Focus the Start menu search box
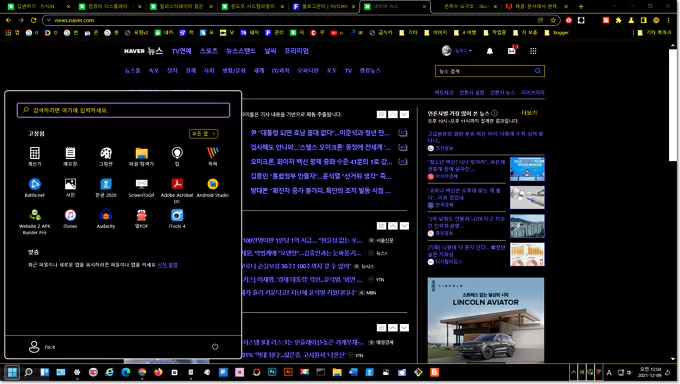 (x=123, y=110)
